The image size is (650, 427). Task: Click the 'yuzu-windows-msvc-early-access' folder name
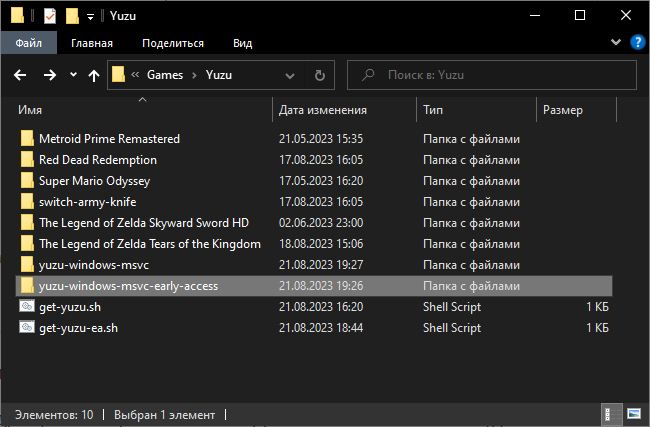(129, 286)
